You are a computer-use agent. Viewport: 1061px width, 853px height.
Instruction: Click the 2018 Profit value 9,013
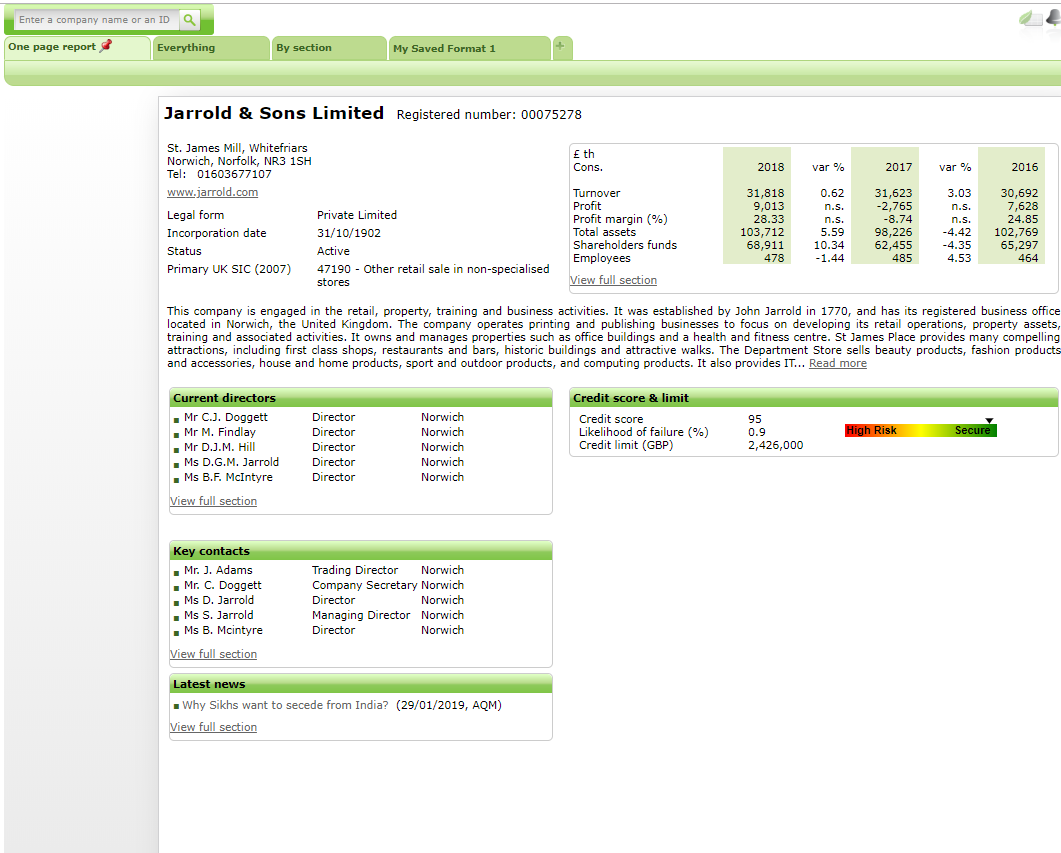tap(769, 206)
